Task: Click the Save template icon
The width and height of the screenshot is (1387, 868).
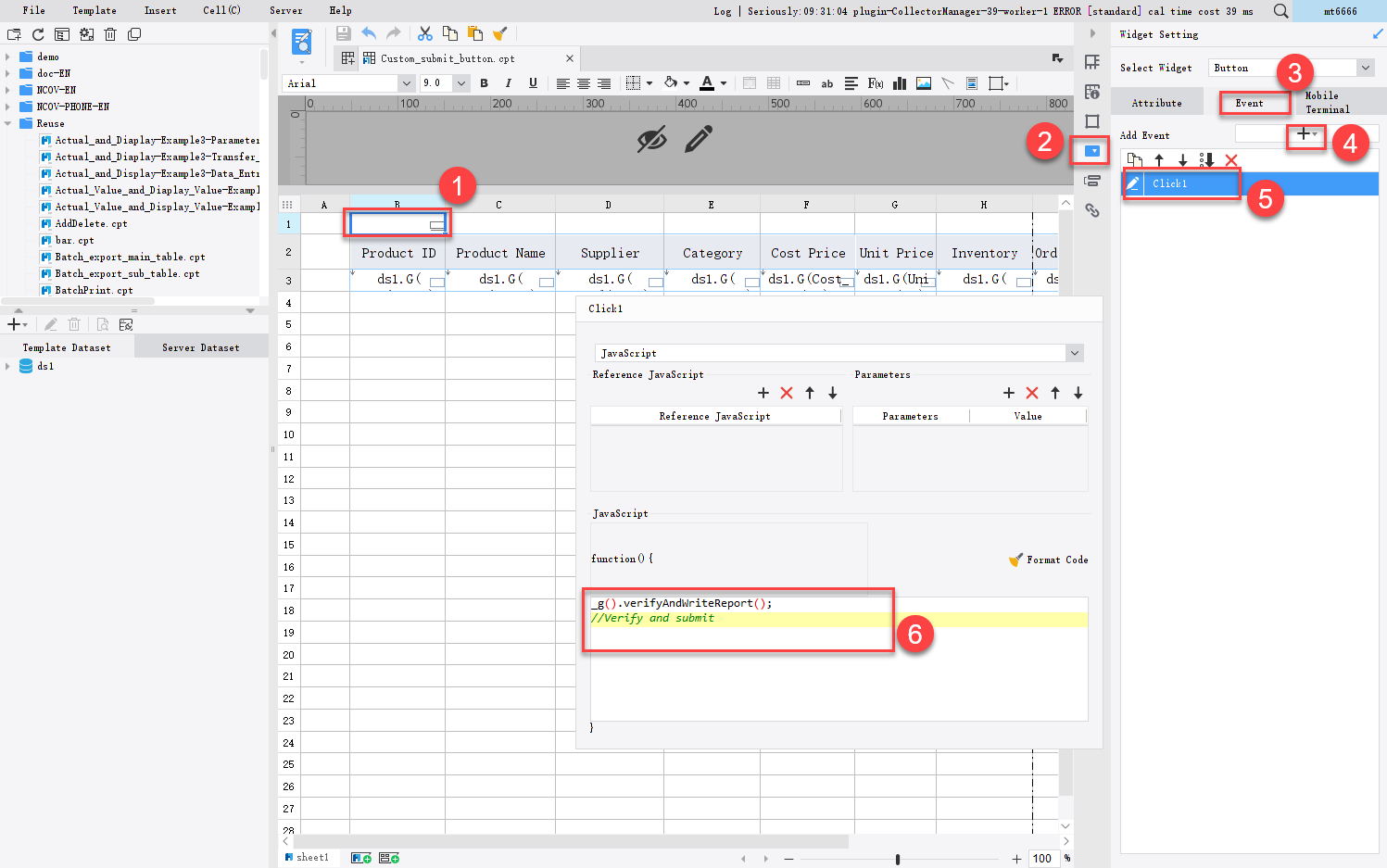Action: click(343, 33)
